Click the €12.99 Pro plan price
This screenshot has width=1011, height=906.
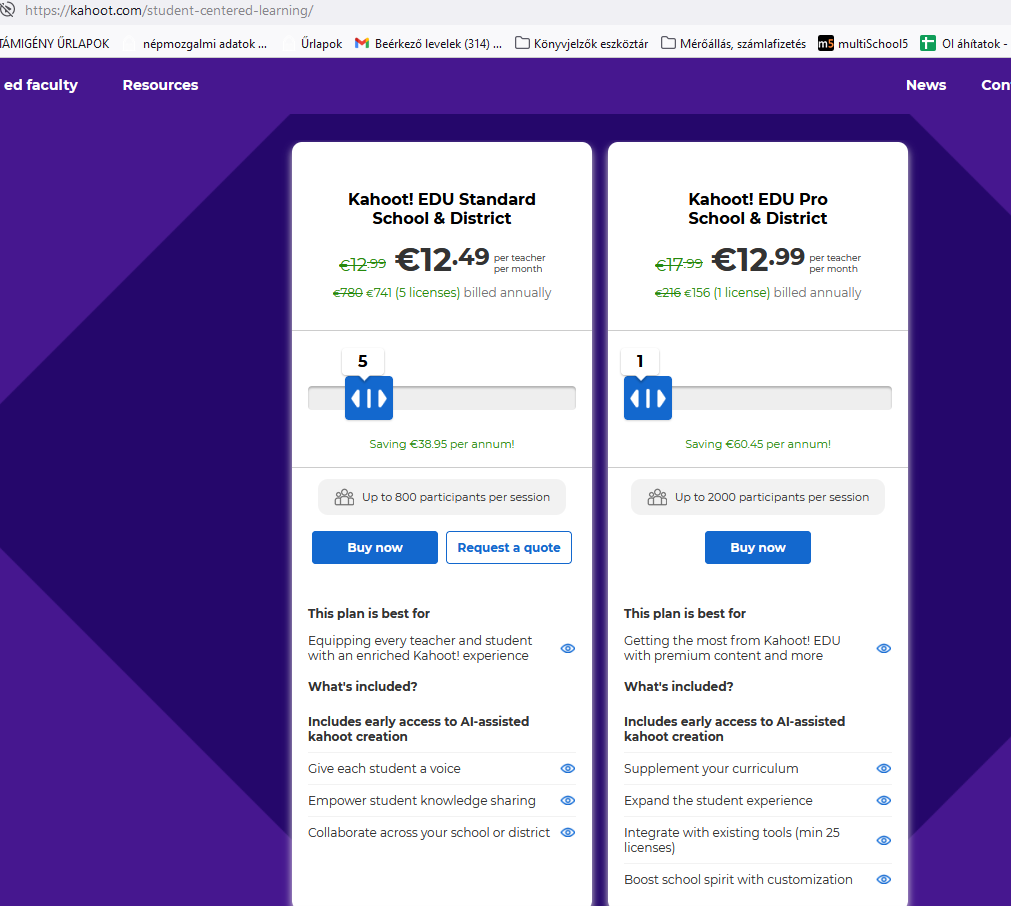pyautogui.click(x=758, y=259)
